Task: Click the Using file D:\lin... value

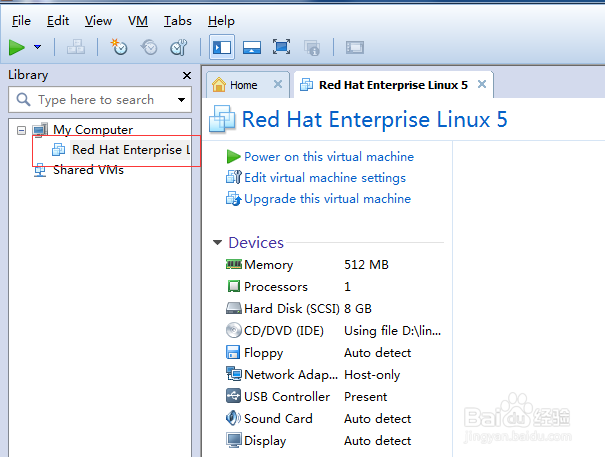Action: 392,331
